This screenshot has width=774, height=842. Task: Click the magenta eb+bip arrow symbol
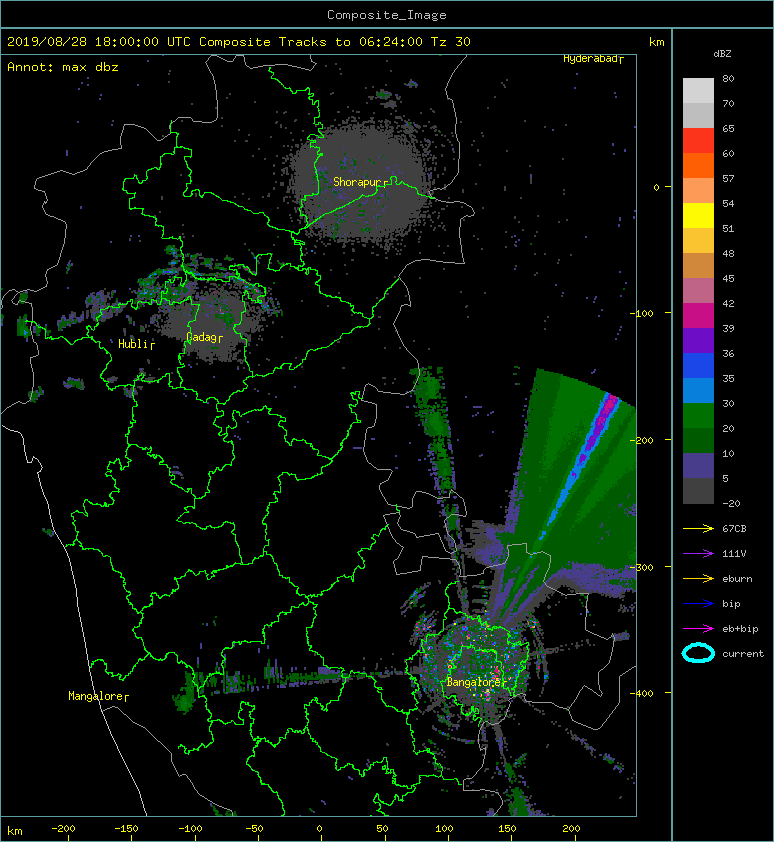tap(698, 628)
